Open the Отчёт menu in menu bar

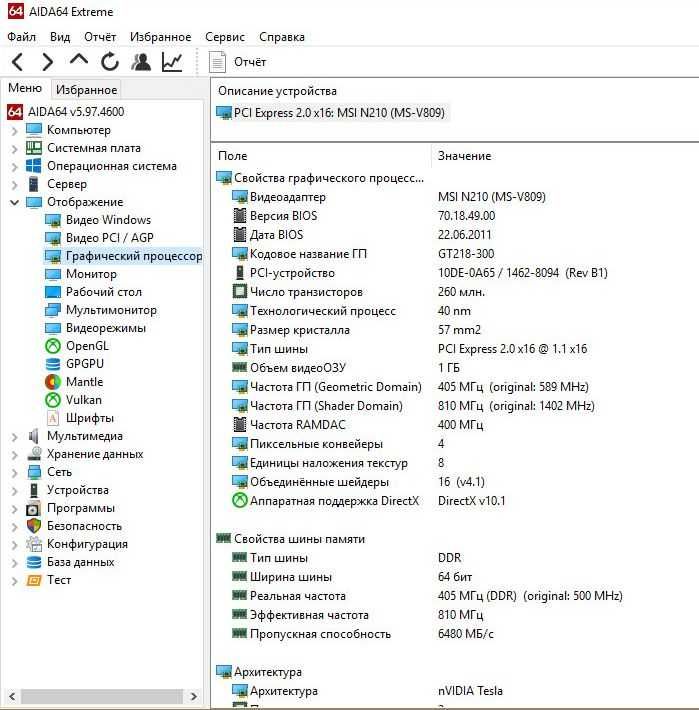click(x=100, y=37)
